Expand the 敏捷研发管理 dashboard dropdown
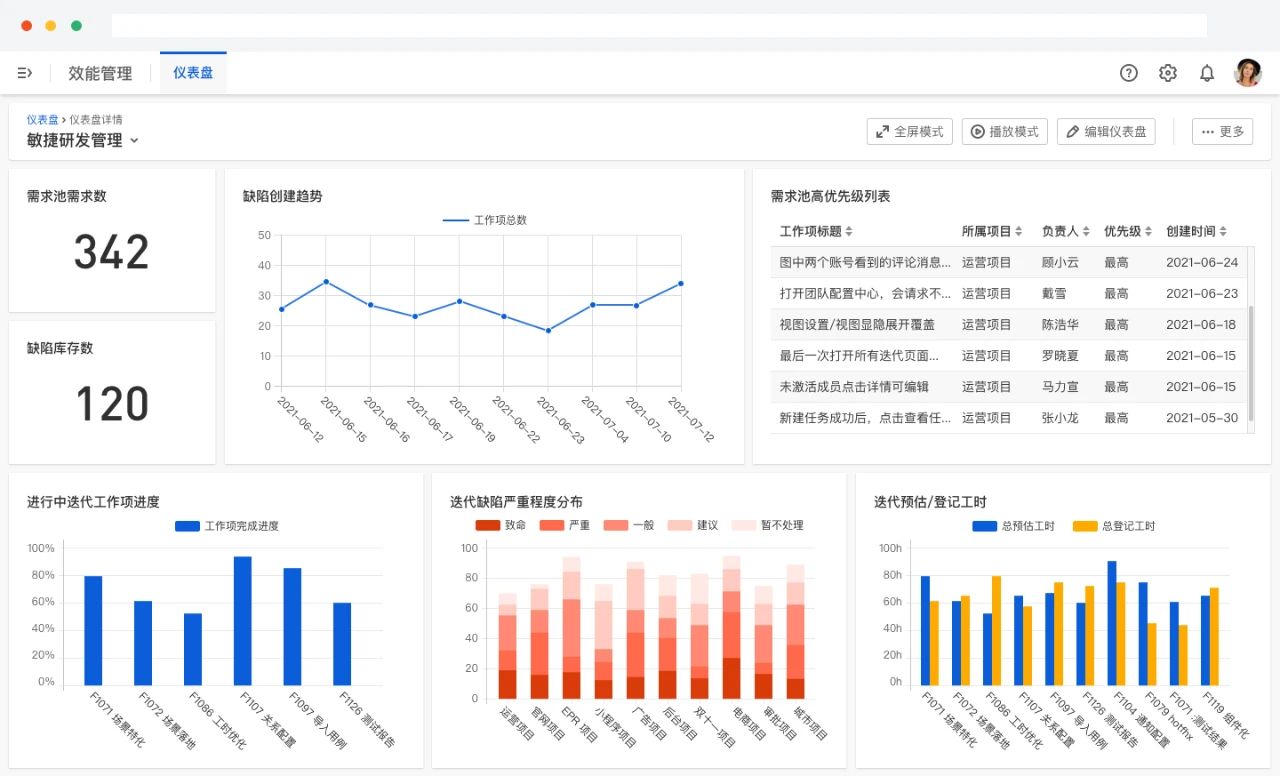The width and height of the screenshot is (1280, 776). click(134, 141)
